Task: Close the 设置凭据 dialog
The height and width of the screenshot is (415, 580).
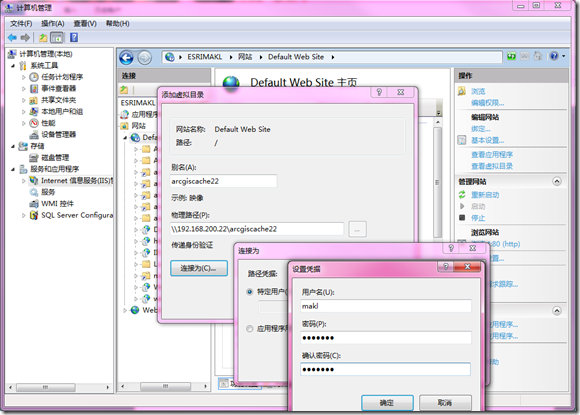Action: click(x=468, y=266)
